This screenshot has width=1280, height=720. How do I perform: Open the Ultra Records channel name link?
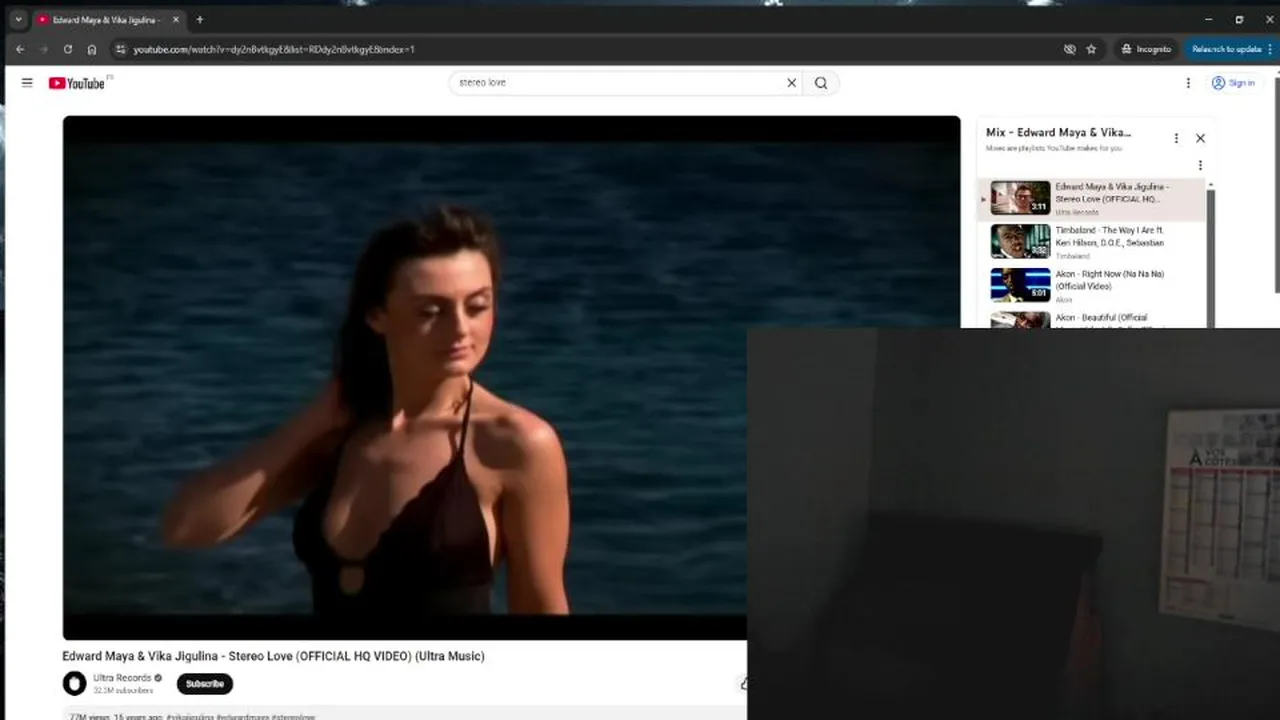point(122,678)
